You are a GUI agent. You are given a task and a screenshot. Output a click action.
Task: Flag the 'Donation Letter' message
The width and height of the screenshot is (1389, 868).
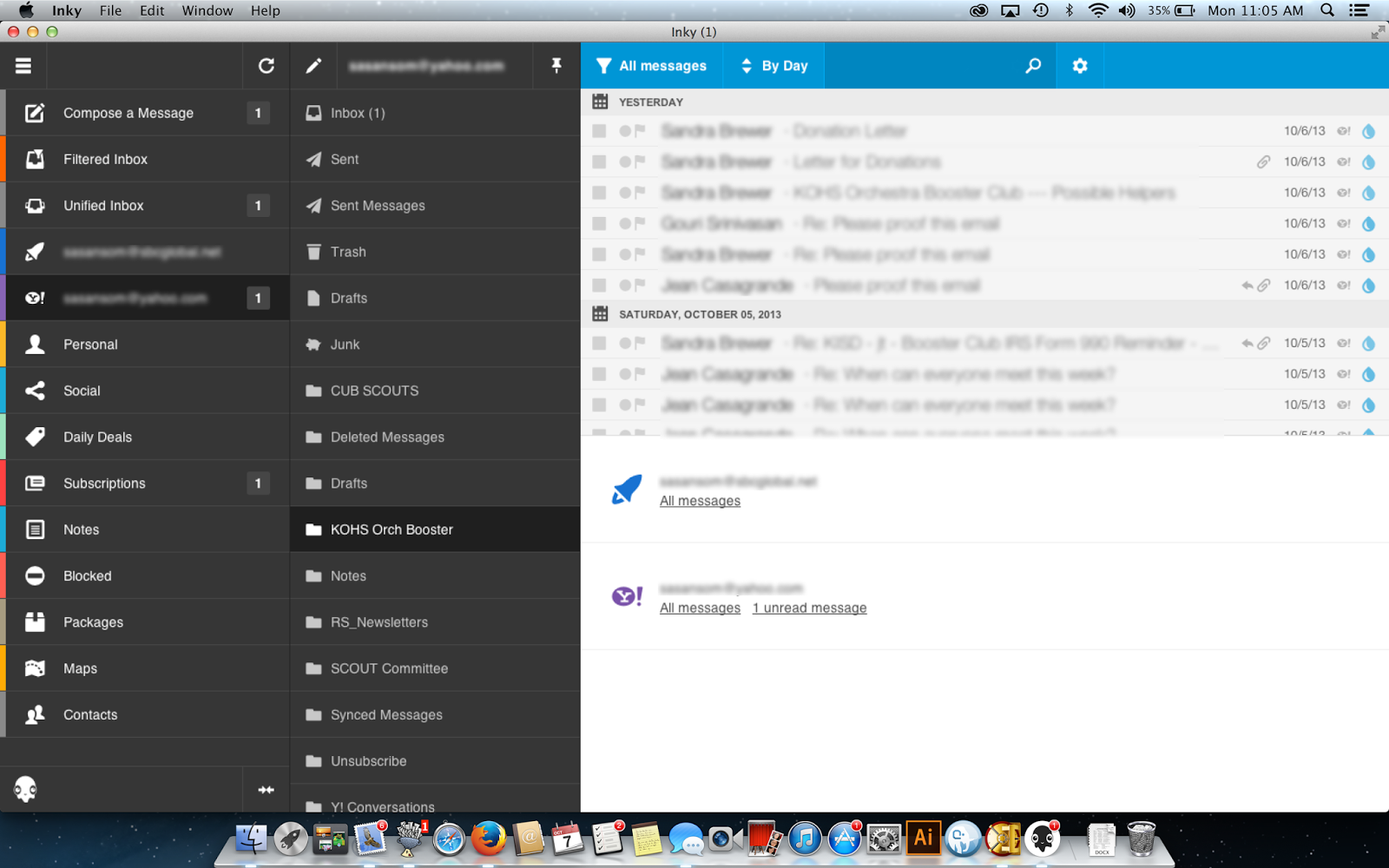640,131
